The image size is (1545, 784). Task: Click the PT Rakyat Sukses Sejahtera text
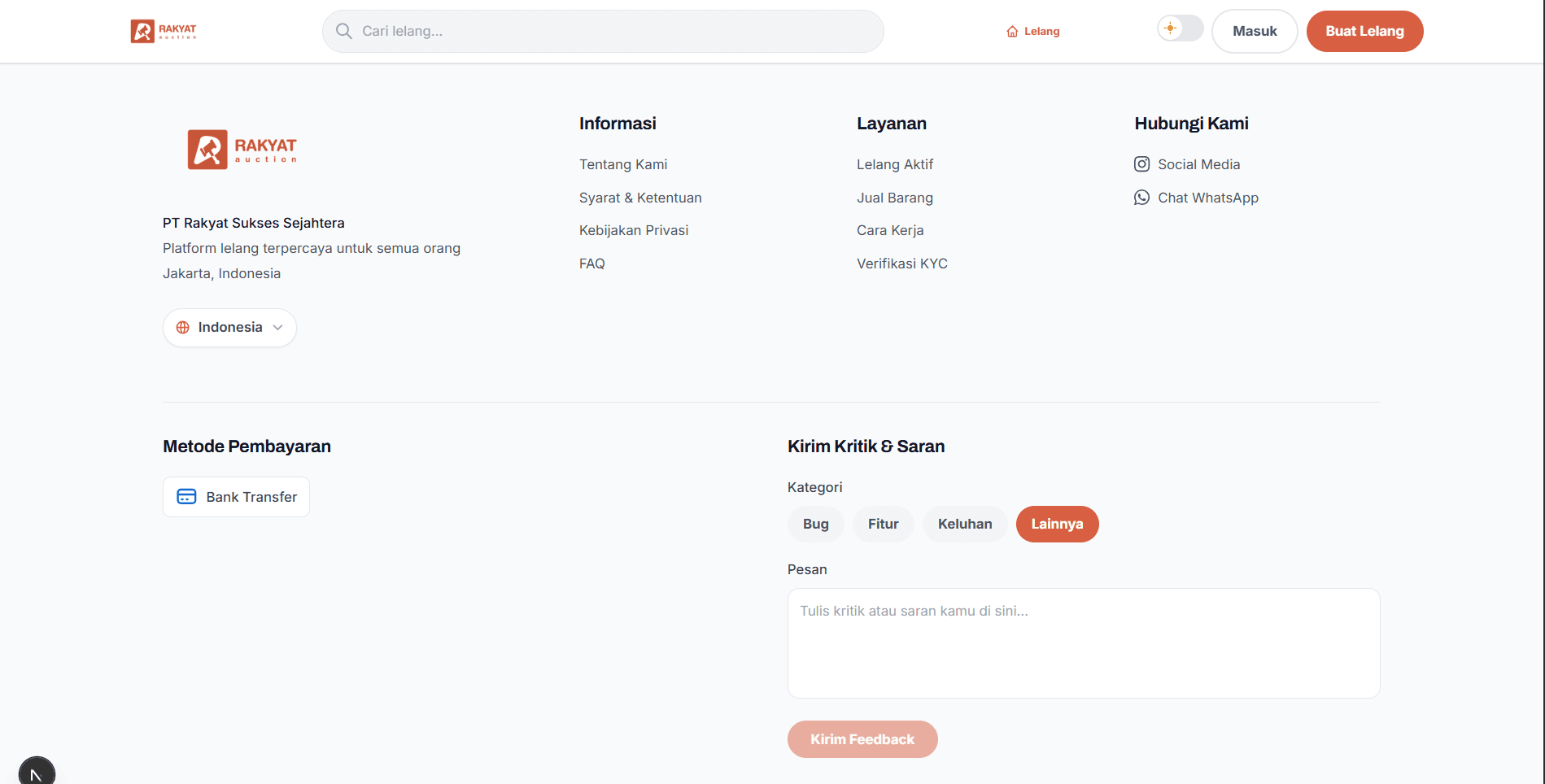(254, 223)
